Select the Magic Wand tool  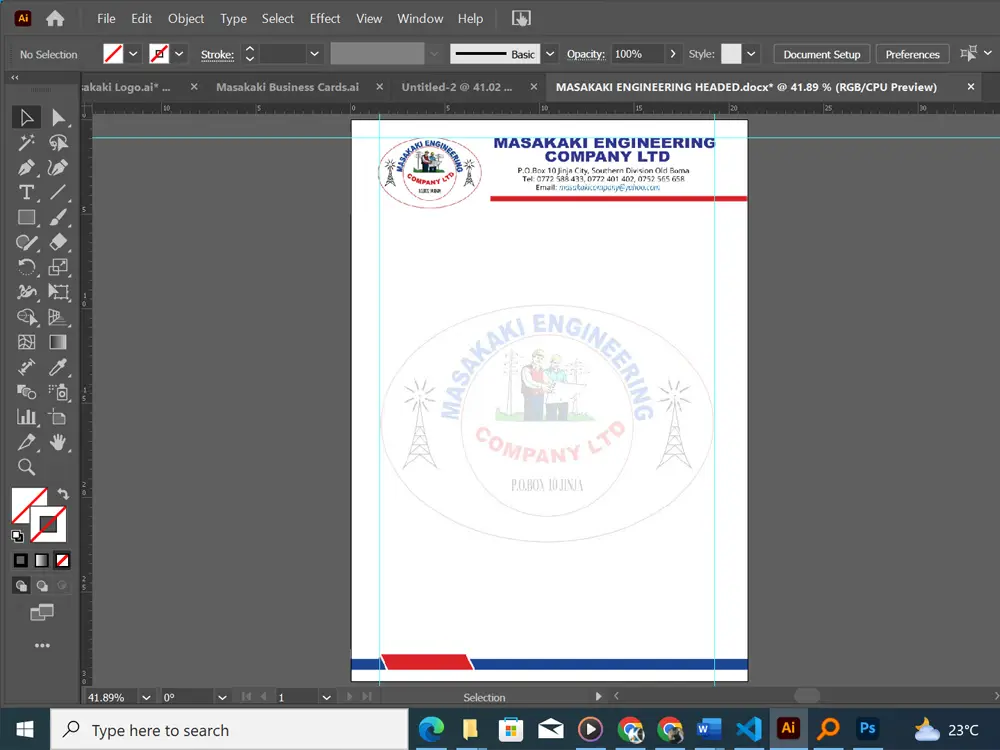point(26,143)
